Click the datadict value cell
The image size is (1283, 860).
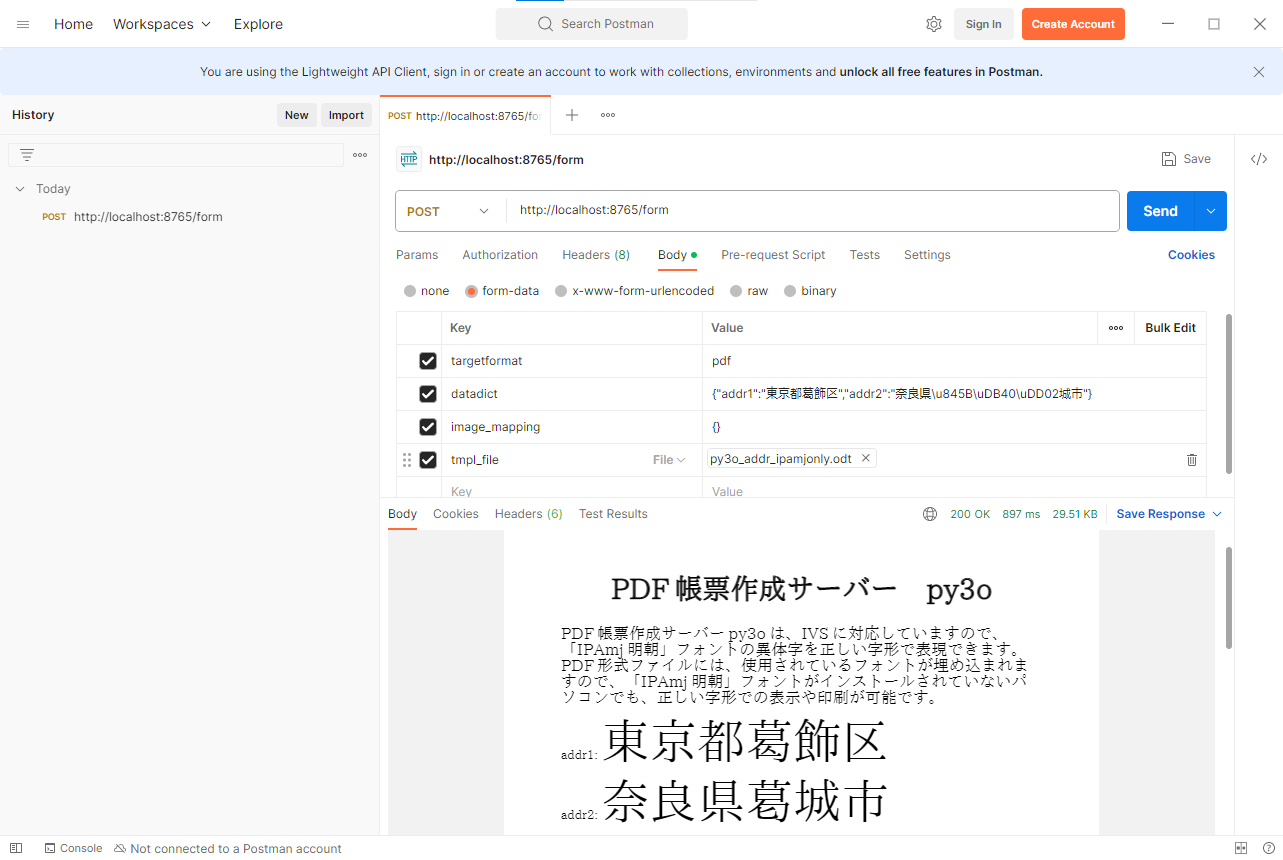[x=954, y=394]
